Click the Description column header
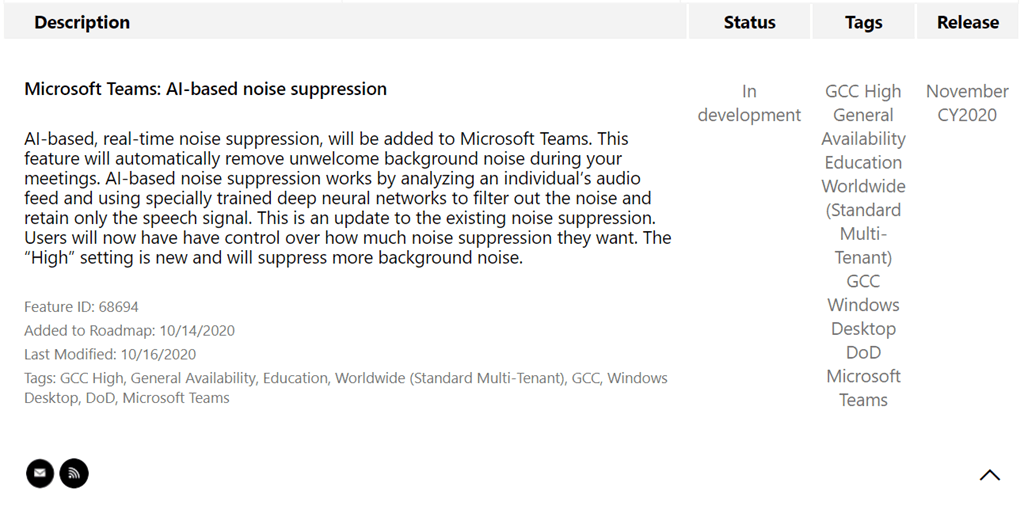Viewport: 1024px width, 509px height. [x=82, y=22]
